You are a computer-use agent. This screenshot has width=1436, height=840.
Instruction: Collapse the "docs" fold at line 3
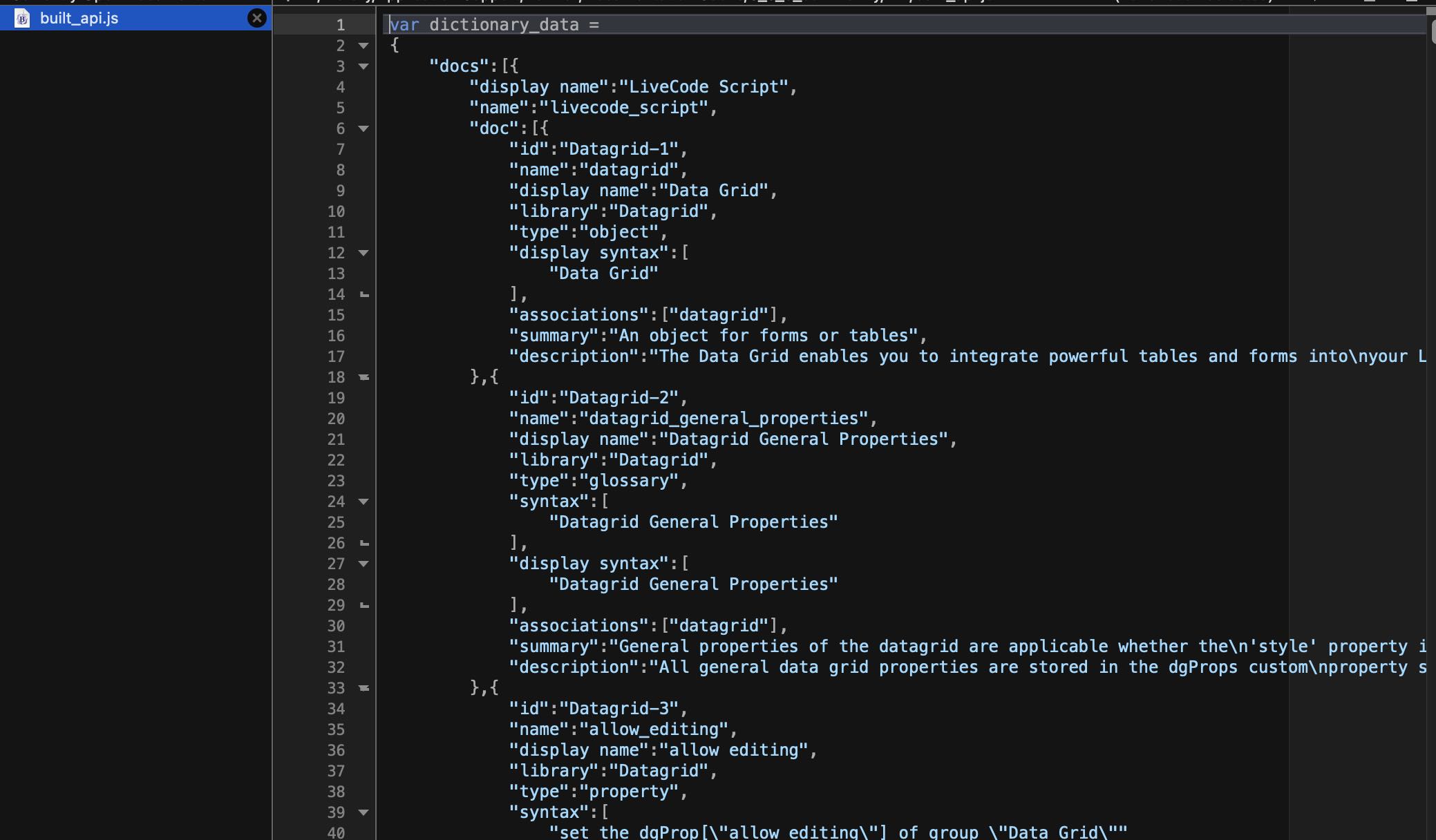coord(363,66)
